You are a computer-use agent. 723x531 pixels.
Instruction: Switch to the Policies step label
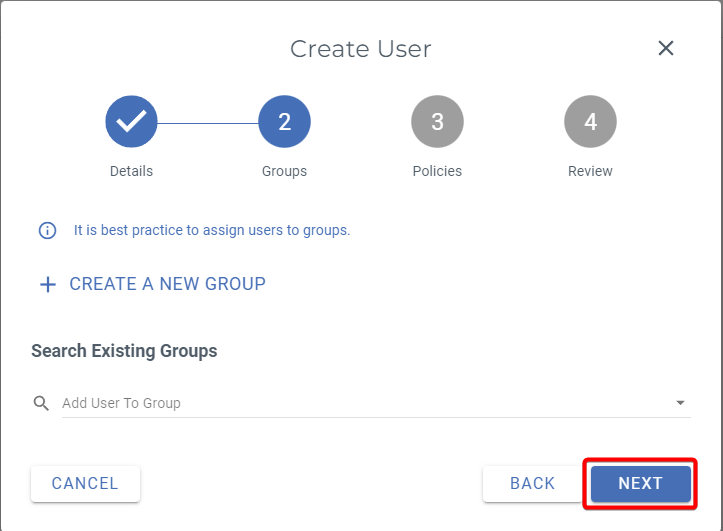click(x=437, y=171)
